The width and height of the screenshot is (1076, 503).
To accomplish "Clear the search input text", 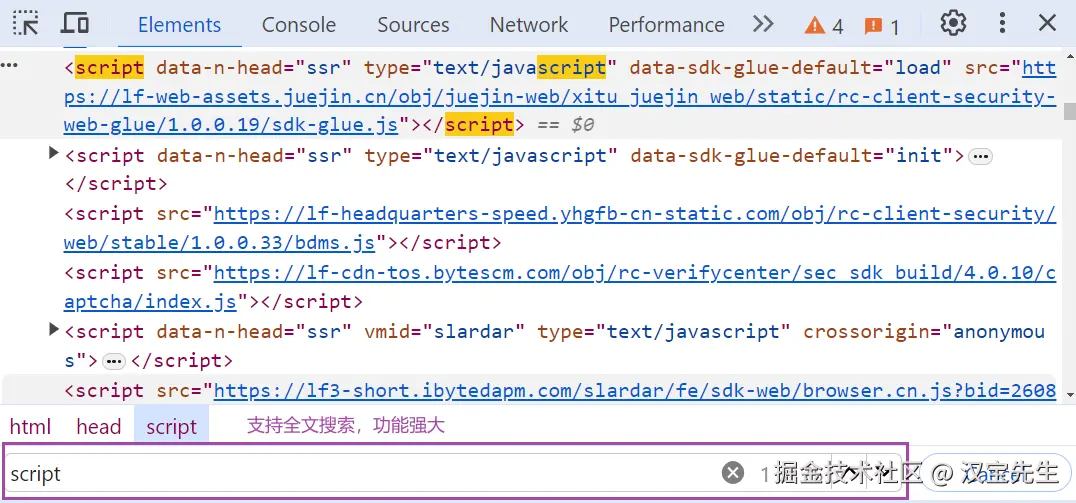I will [733, 473].
